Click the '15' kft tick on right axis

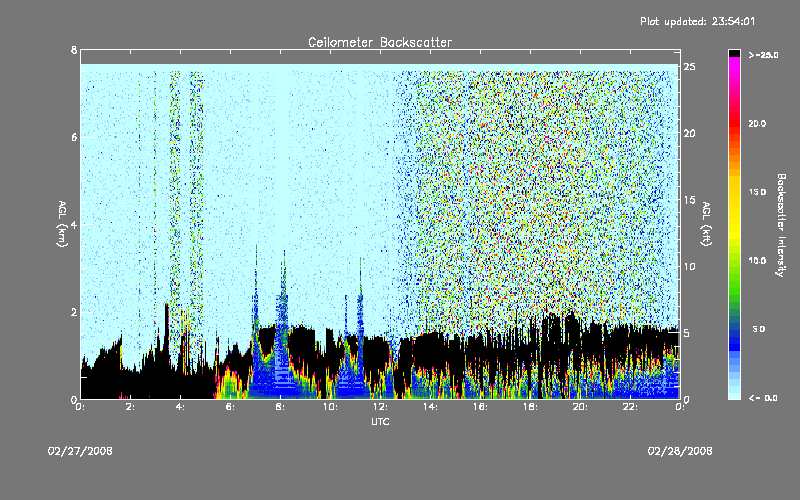690,200
